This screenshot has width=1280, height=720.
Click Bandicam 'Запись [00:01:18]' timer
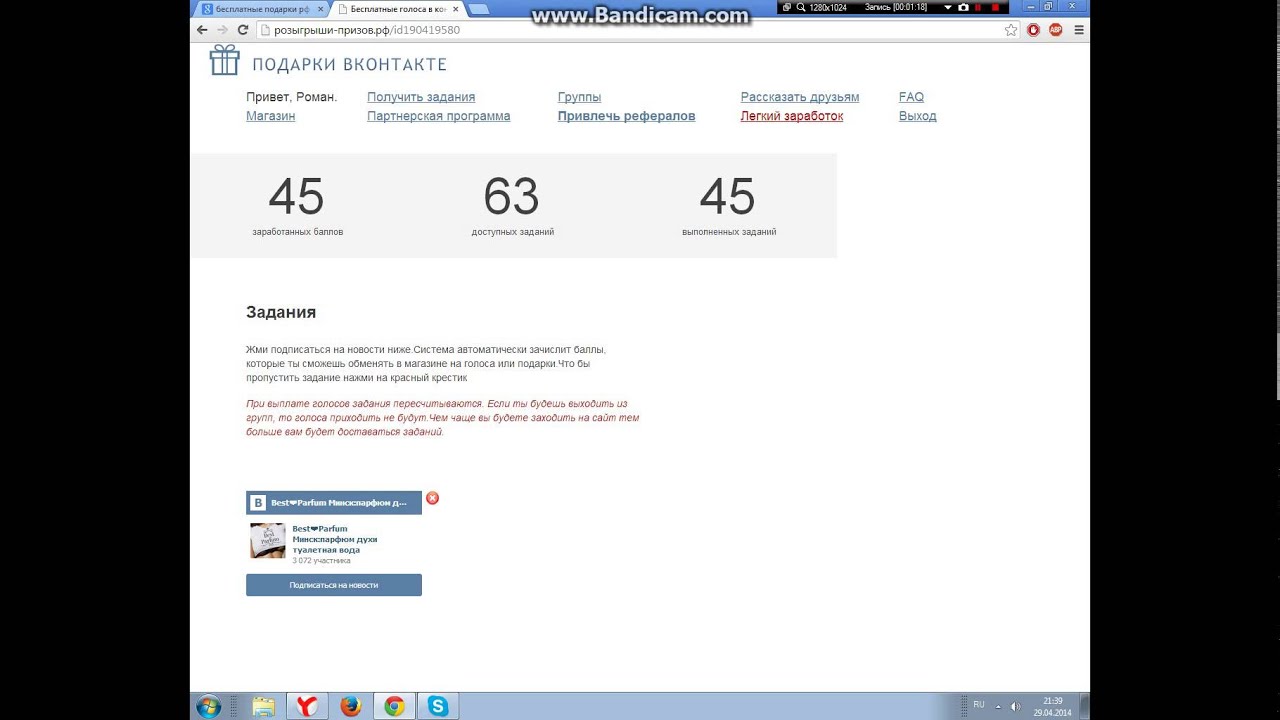896,7
